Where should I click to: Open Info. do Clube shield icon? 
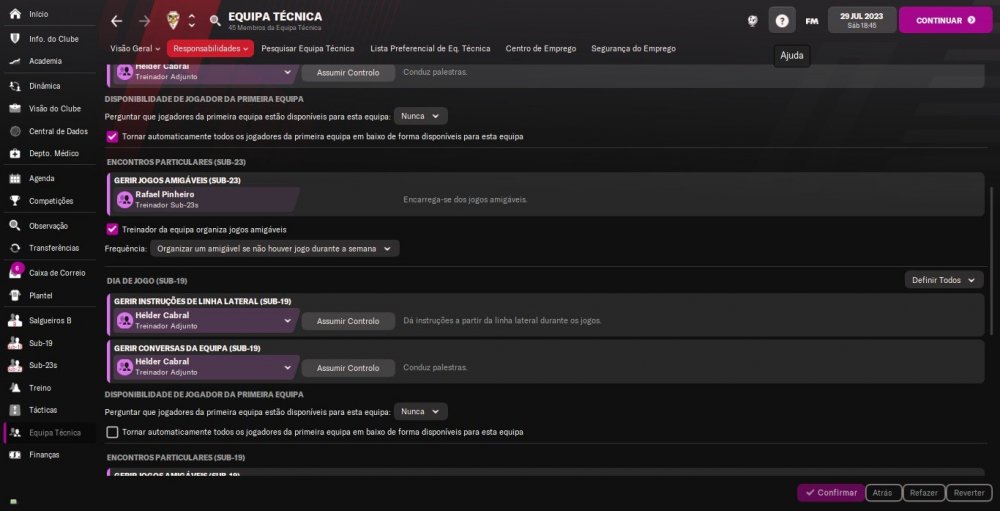point(15,39)
